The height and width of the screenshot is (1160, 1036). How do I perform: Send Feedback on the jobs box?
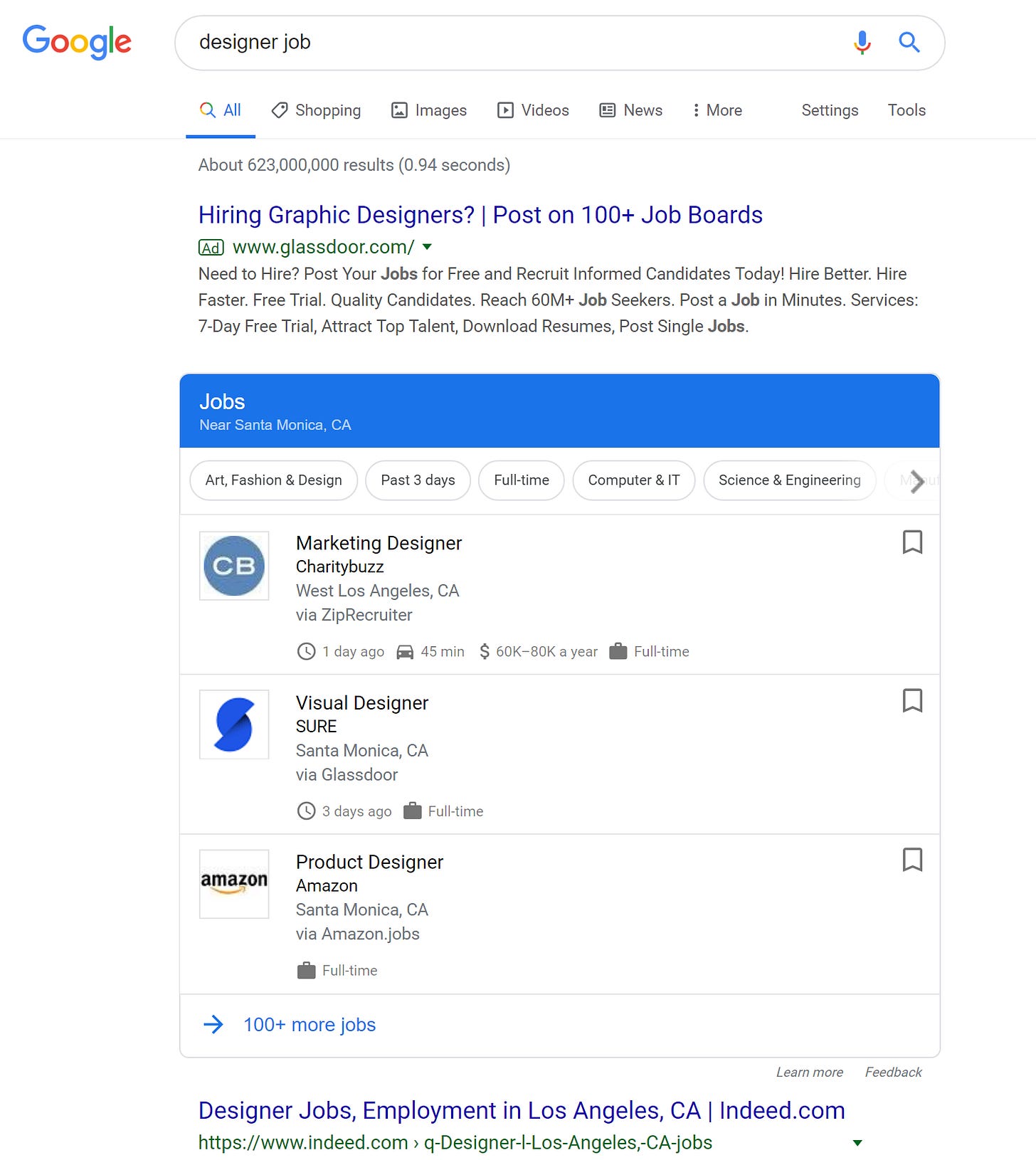pyautogui.click(x=893, y=1072)
